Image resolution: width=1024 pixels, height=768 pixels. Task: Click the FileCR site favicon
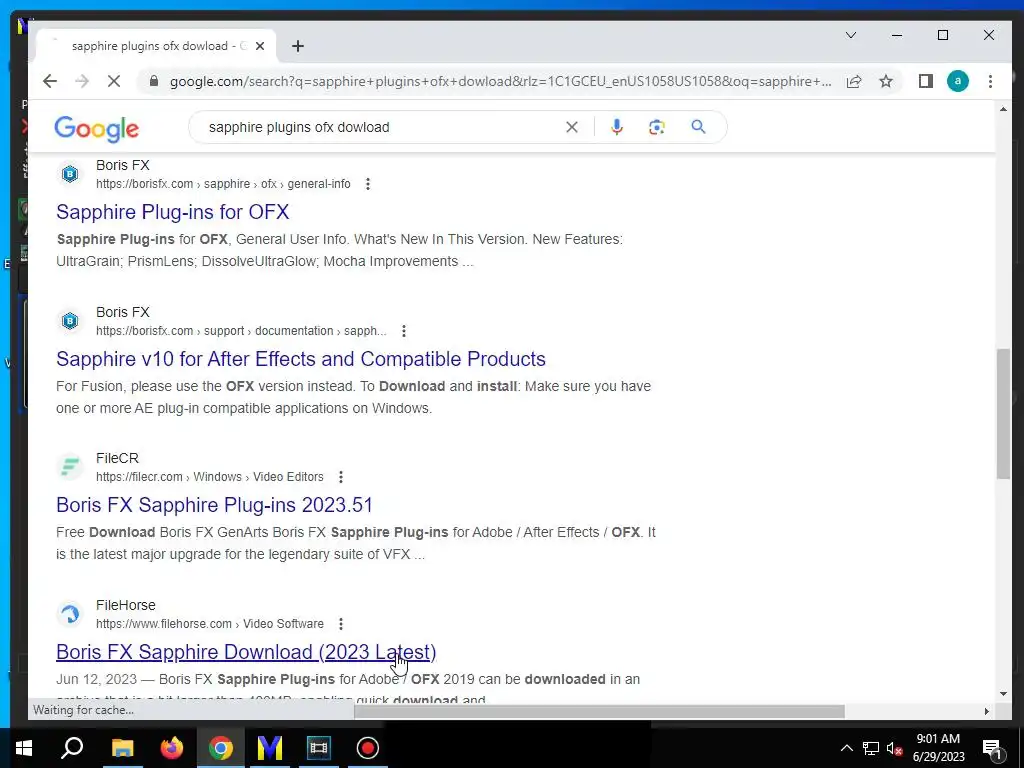pos(70,468)
